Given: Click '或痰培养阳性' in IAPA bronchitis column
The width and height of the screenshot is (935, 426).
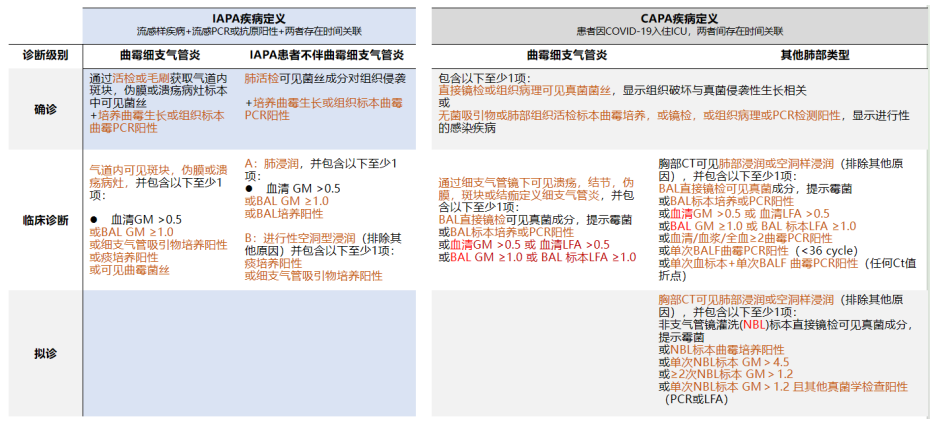Looking at the screenshot, I should click(124, 257).
